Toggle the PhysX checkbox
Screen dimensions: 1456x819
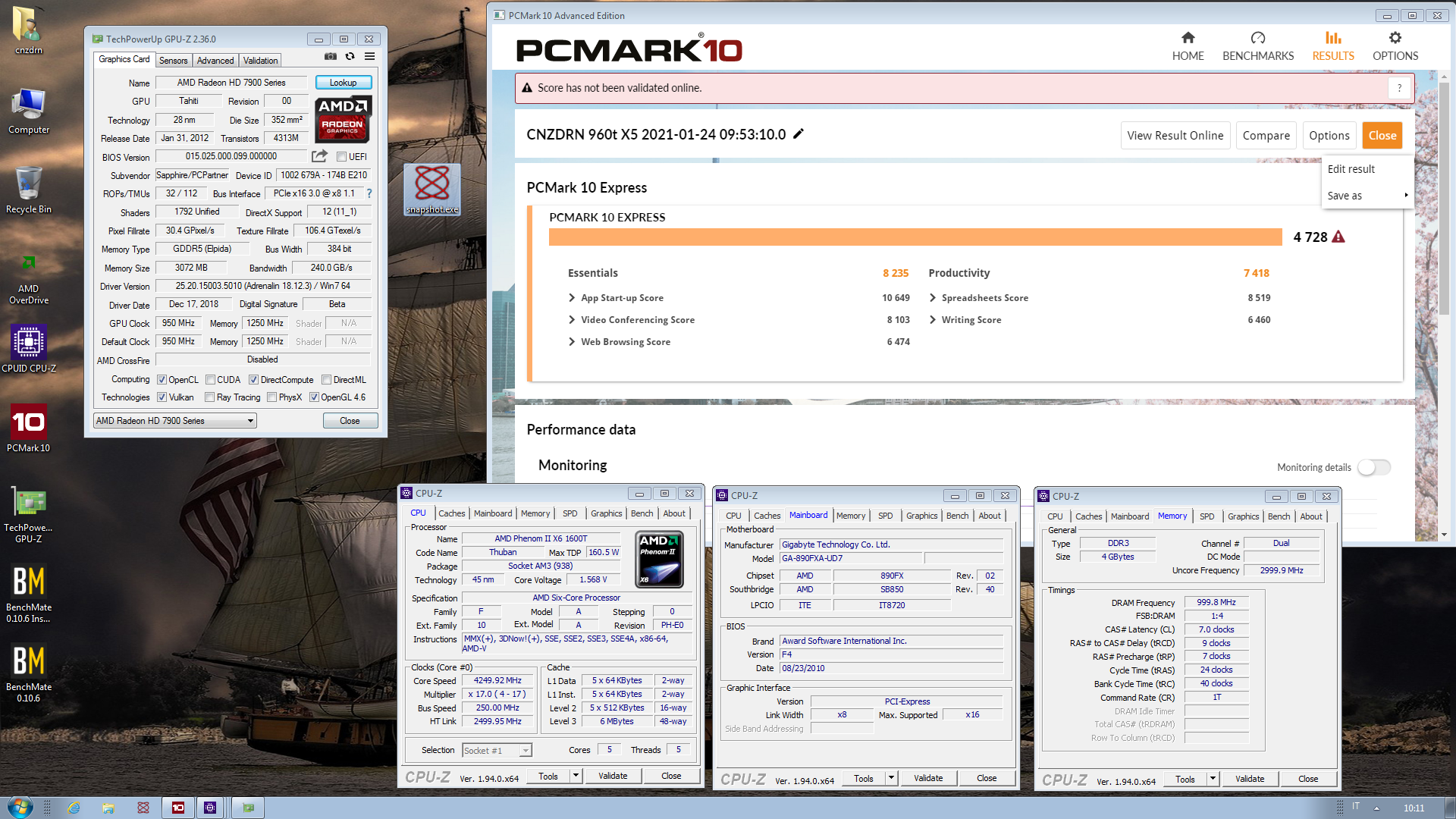(x=271, y=397)
